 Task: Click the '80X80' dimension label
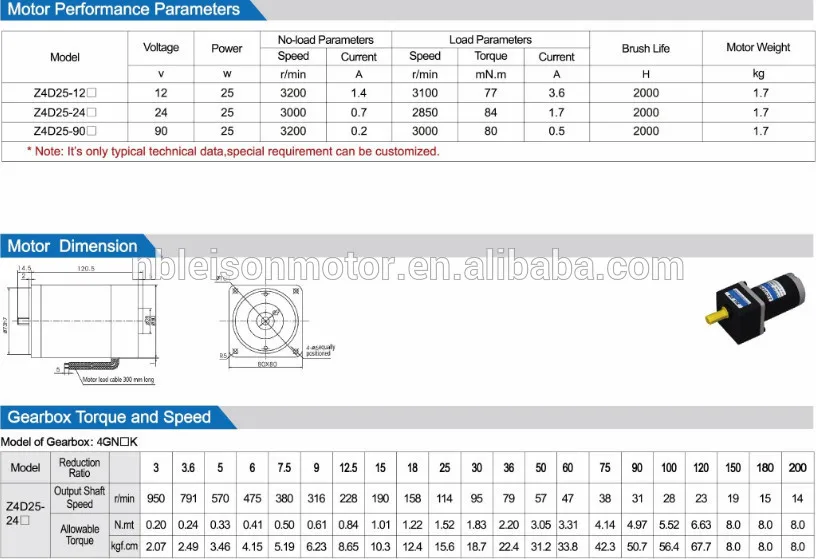click(x=267, y=364)
